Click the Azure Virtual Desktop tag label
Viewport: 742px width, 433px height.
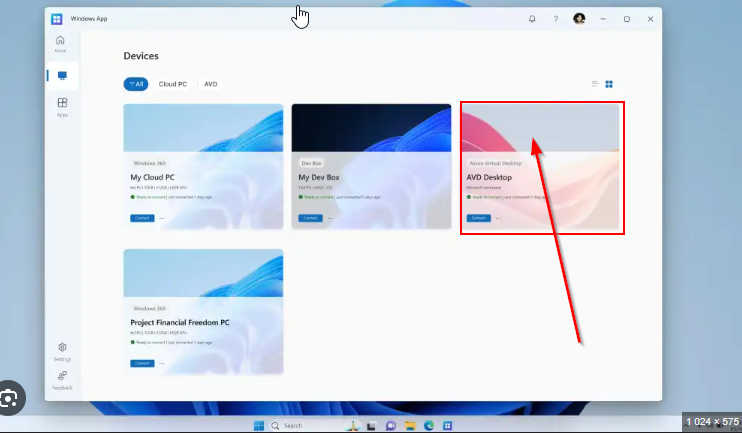pyautogui.click(x=495, y=163)
